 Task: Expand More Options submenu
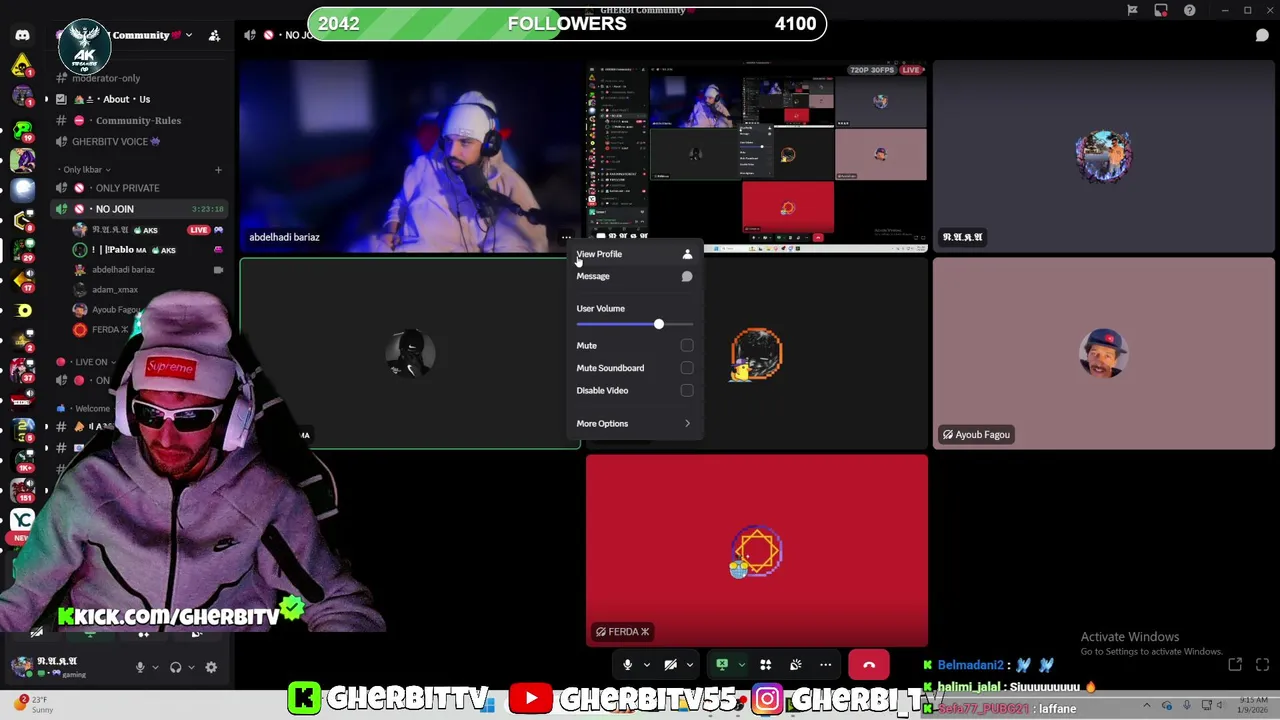634,424
